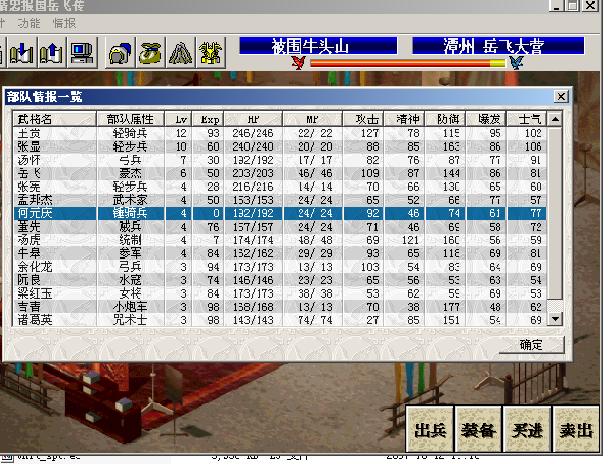Open the 情报 menu
The image size is (616, 464).
coord(64,22)
